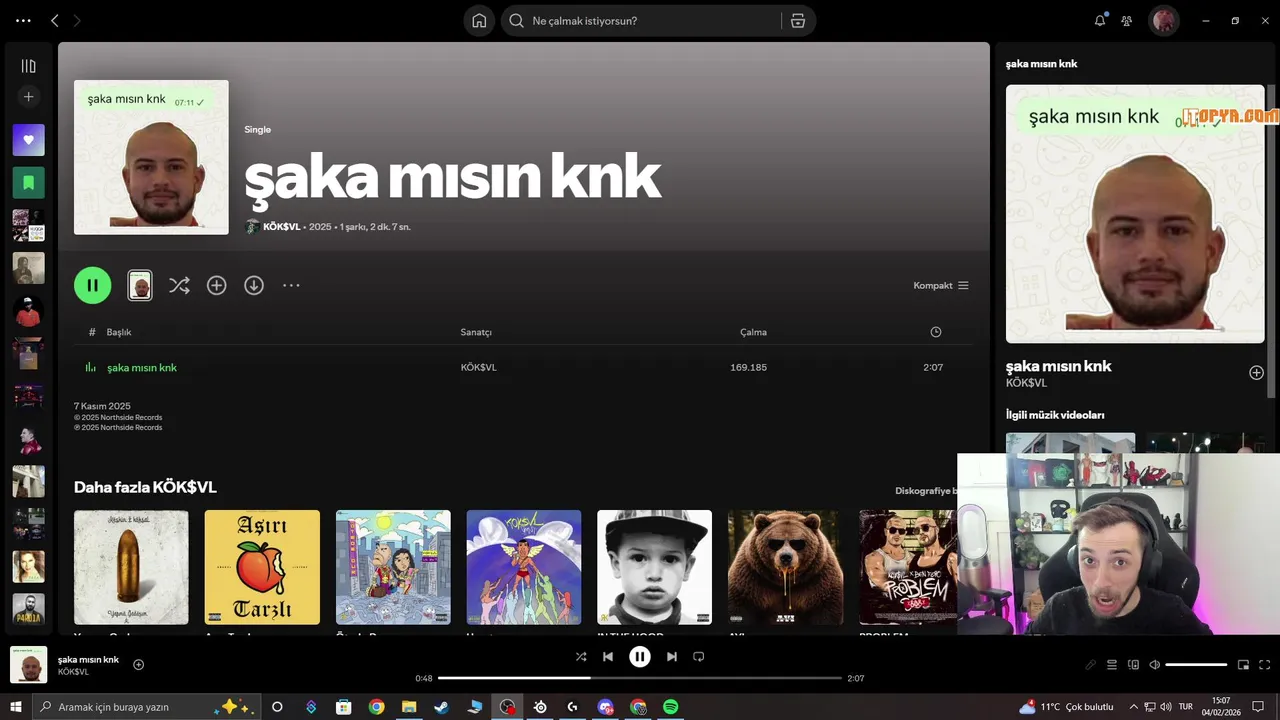The width and height of the screenshot is (1280, 720).
Task: Sort by the duration clock column icon
Action: coord(936,332)
